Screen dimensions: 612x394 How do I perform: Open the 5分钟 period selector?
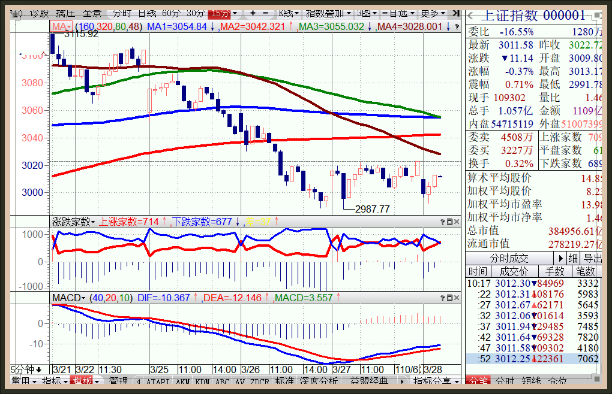26,369
